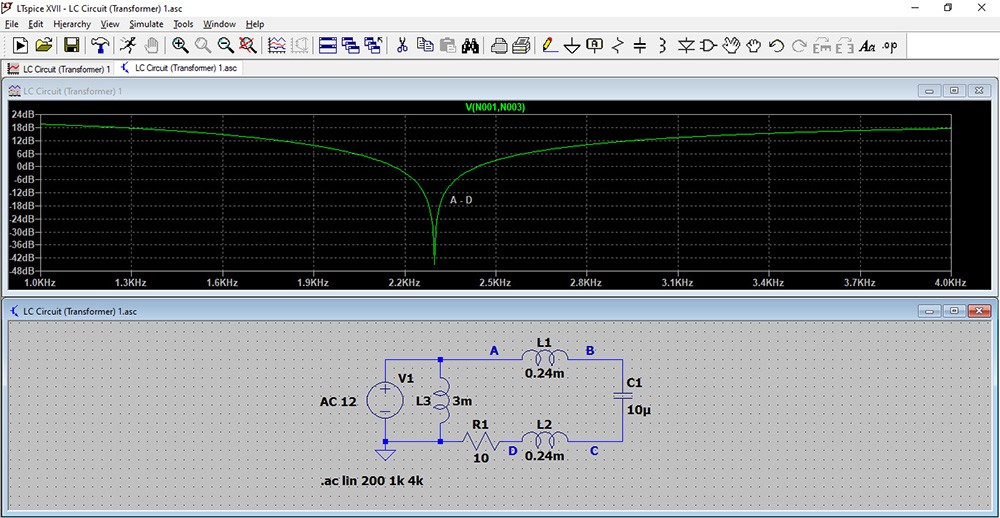Open a file with the folder icon
The width and height of the screenshot is (1000, 518).
click(x=43, y=45)
